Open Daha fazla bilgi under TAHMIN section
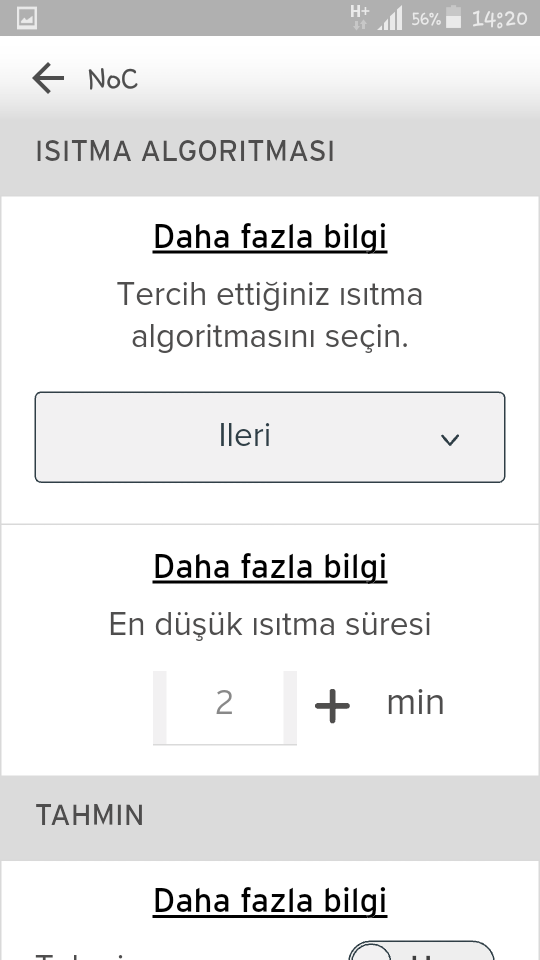This screenshot has width=540, height=960. (270, 901)
